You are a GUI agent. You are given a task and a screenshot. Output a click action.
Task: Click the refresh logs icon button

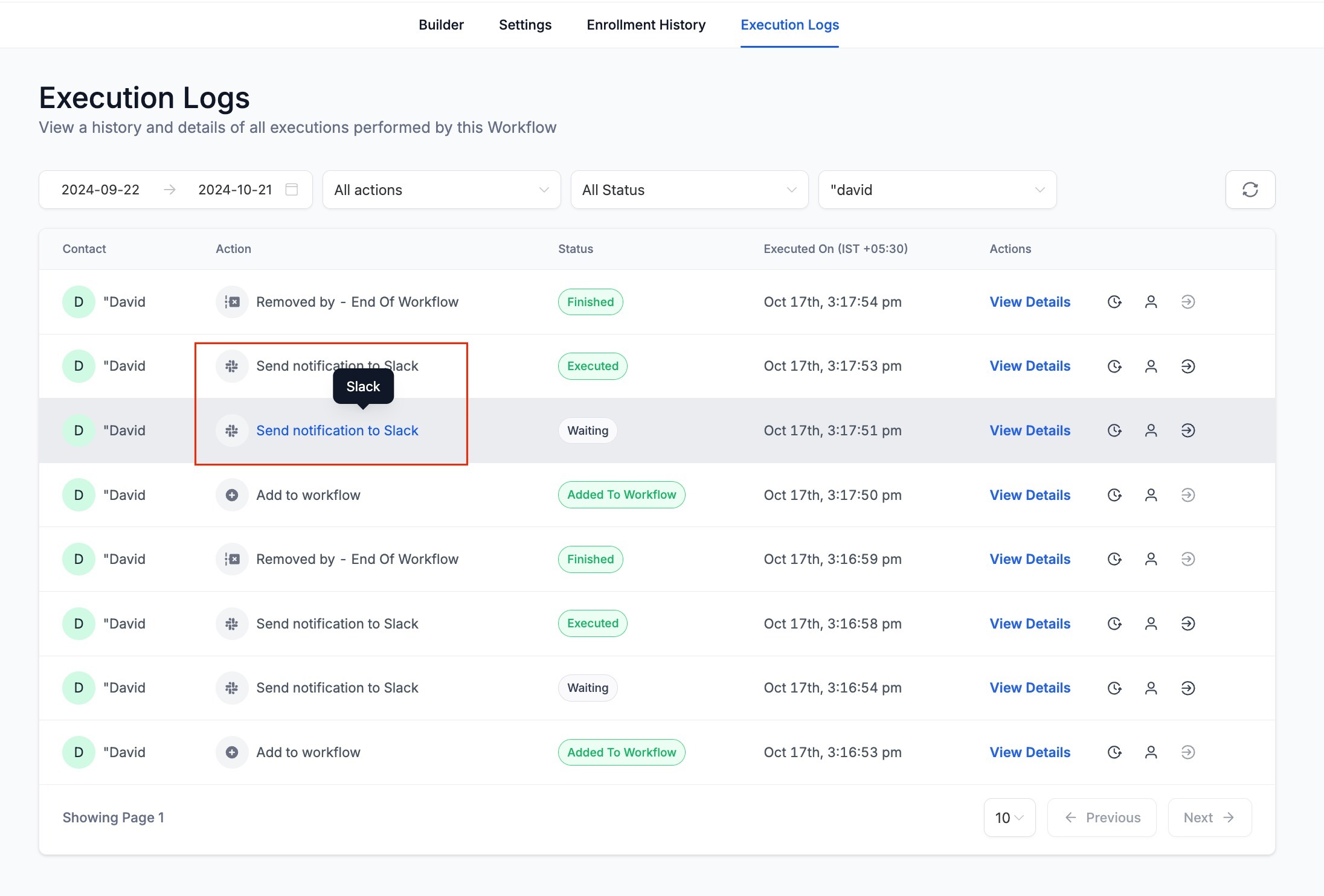coord(1250,190)
